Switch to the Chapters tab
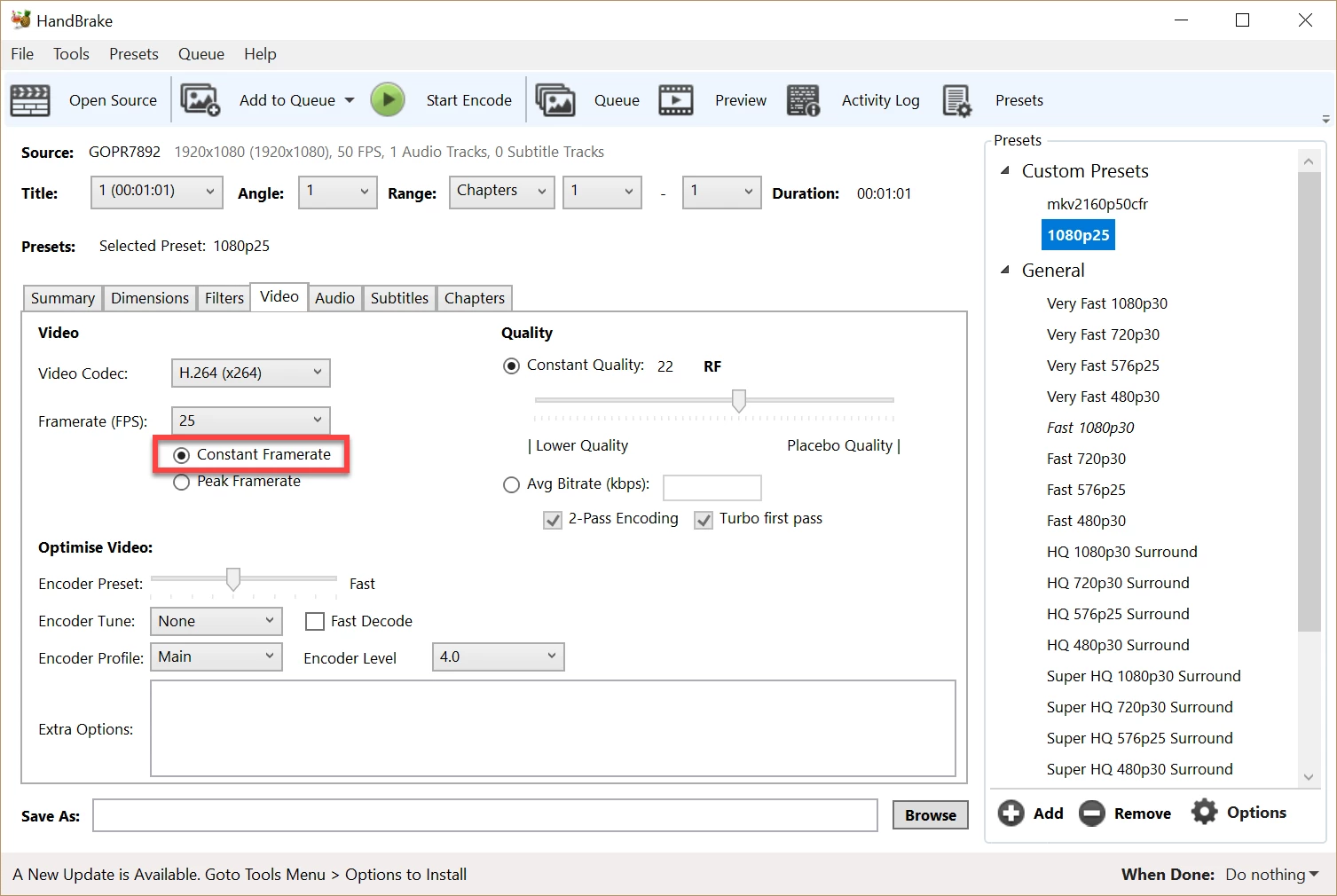The height and width of the screenshot is (896, 1337). (475, 298)
